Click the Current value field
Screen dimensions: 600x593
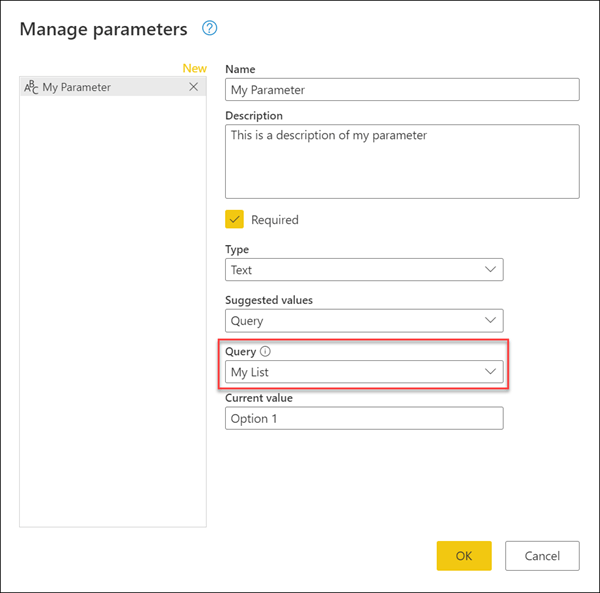(x=364, y=418)
